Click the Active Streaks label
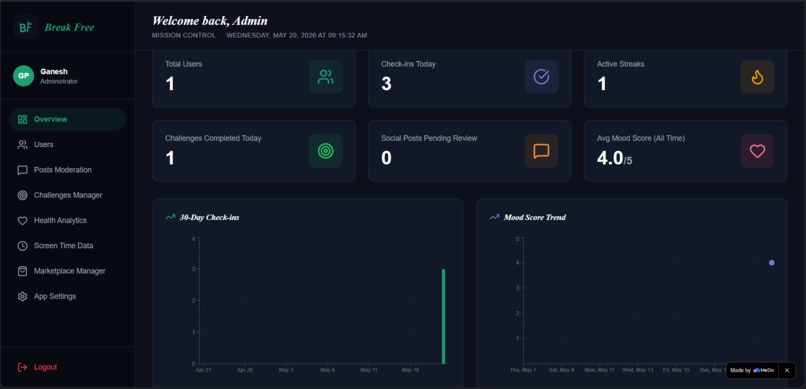The width and height of the screenshot is (806, 389). (x=620, y=64)
